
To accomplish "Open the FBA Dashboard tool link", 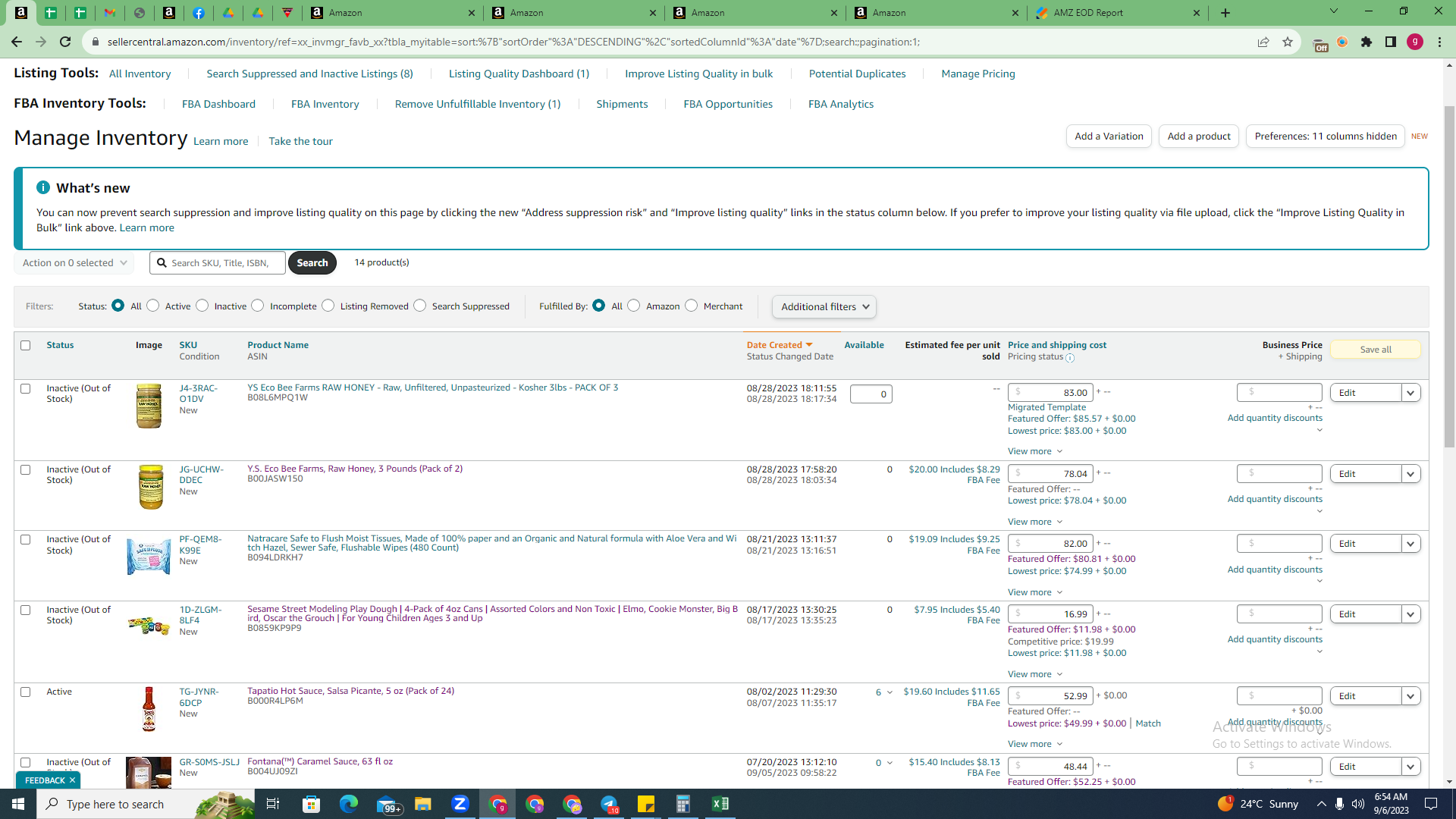I will 218,105.
